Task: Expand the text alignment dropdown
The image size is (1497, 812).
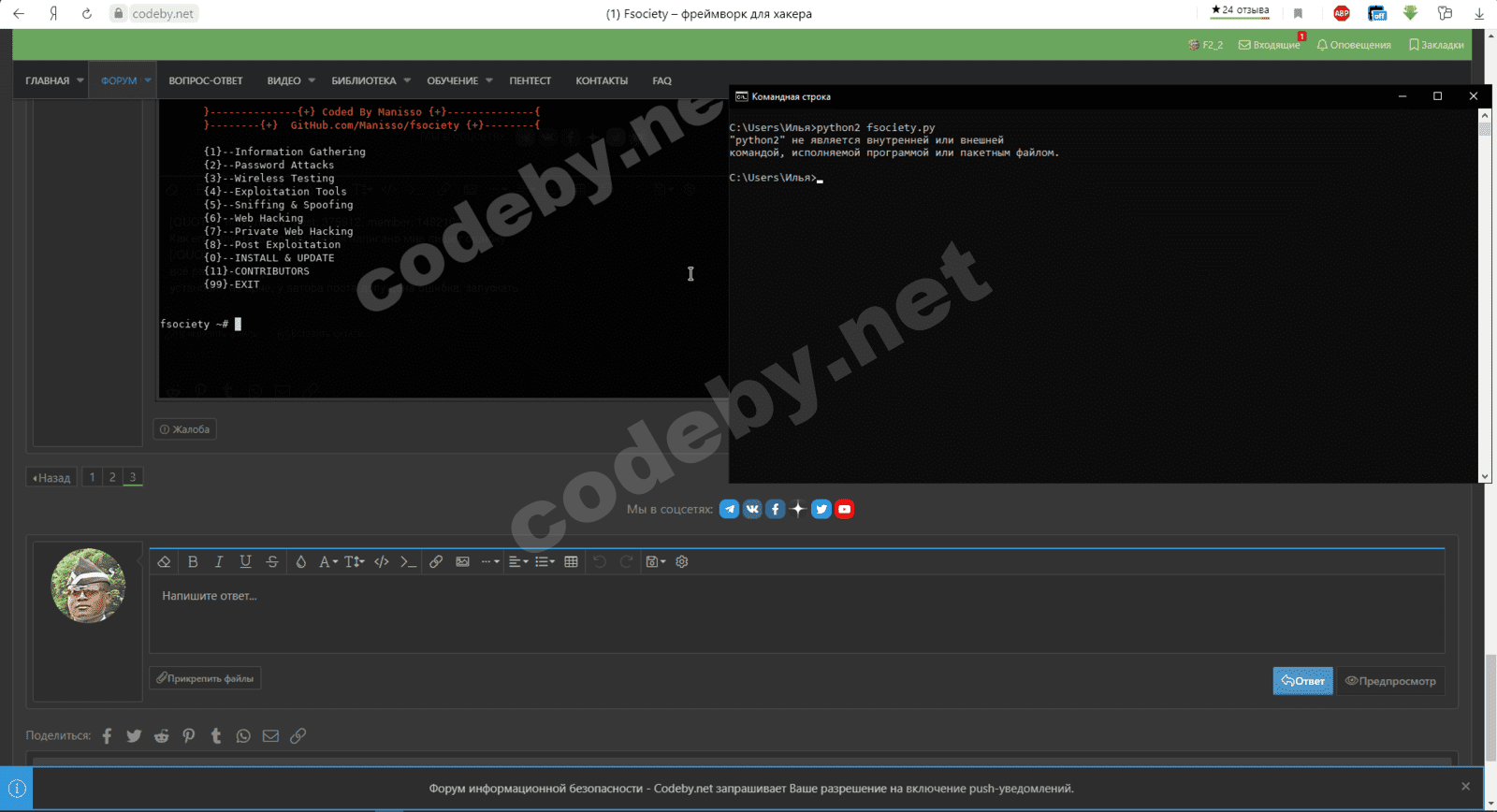Action: [517, 561]
